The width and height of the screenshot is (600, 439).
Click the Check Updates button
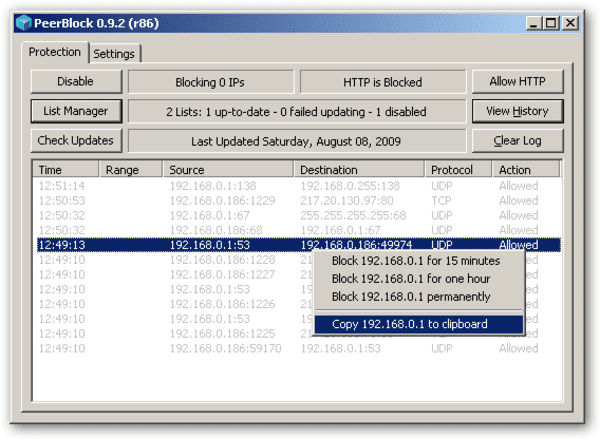(76, 140)
